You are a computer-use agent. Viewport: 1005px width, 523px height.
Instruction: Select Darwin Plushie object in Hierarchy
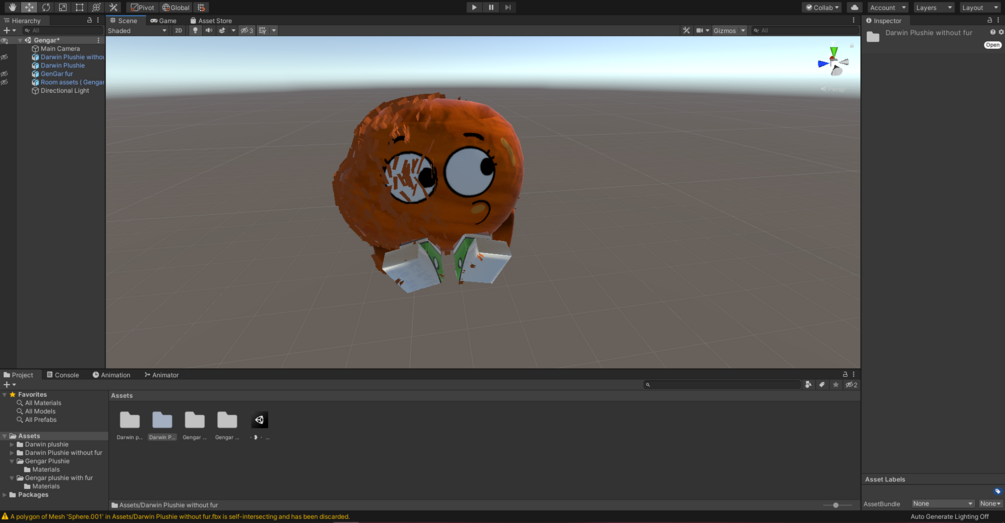[62, 65]
